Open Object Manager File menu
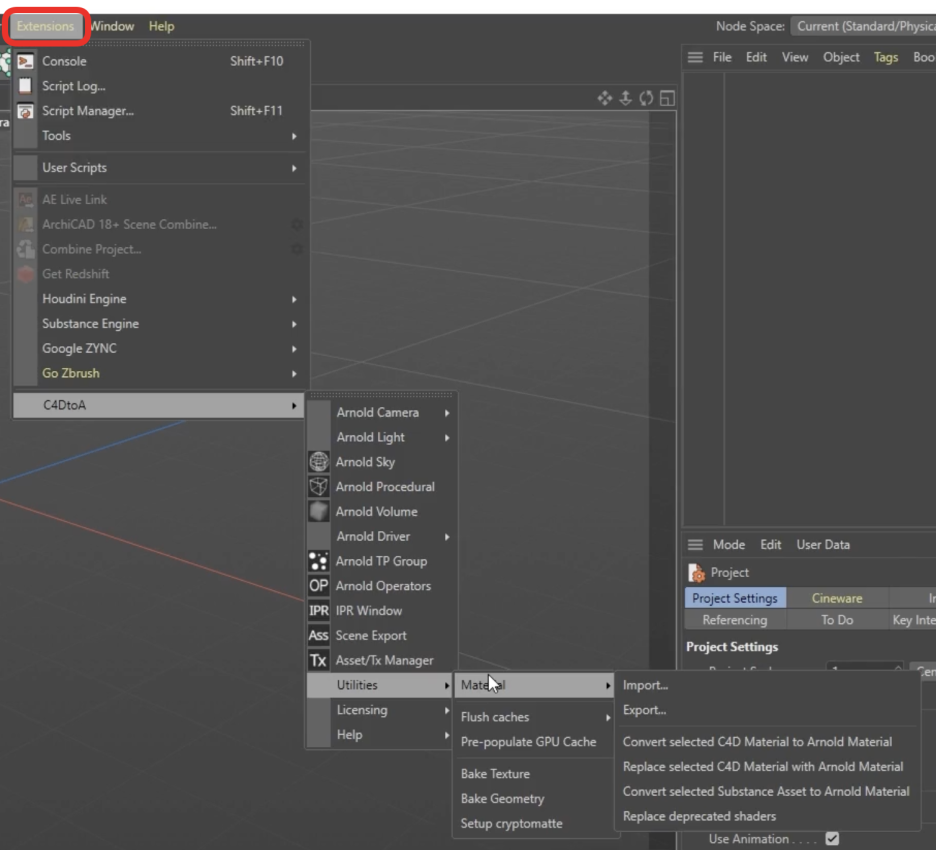 point(722,57)
